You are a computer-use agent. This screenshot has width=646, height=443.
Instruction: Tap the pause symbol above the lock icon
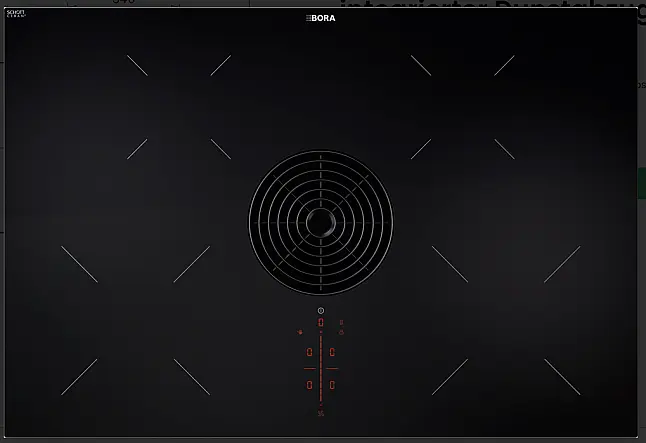[x=341, y=322]
